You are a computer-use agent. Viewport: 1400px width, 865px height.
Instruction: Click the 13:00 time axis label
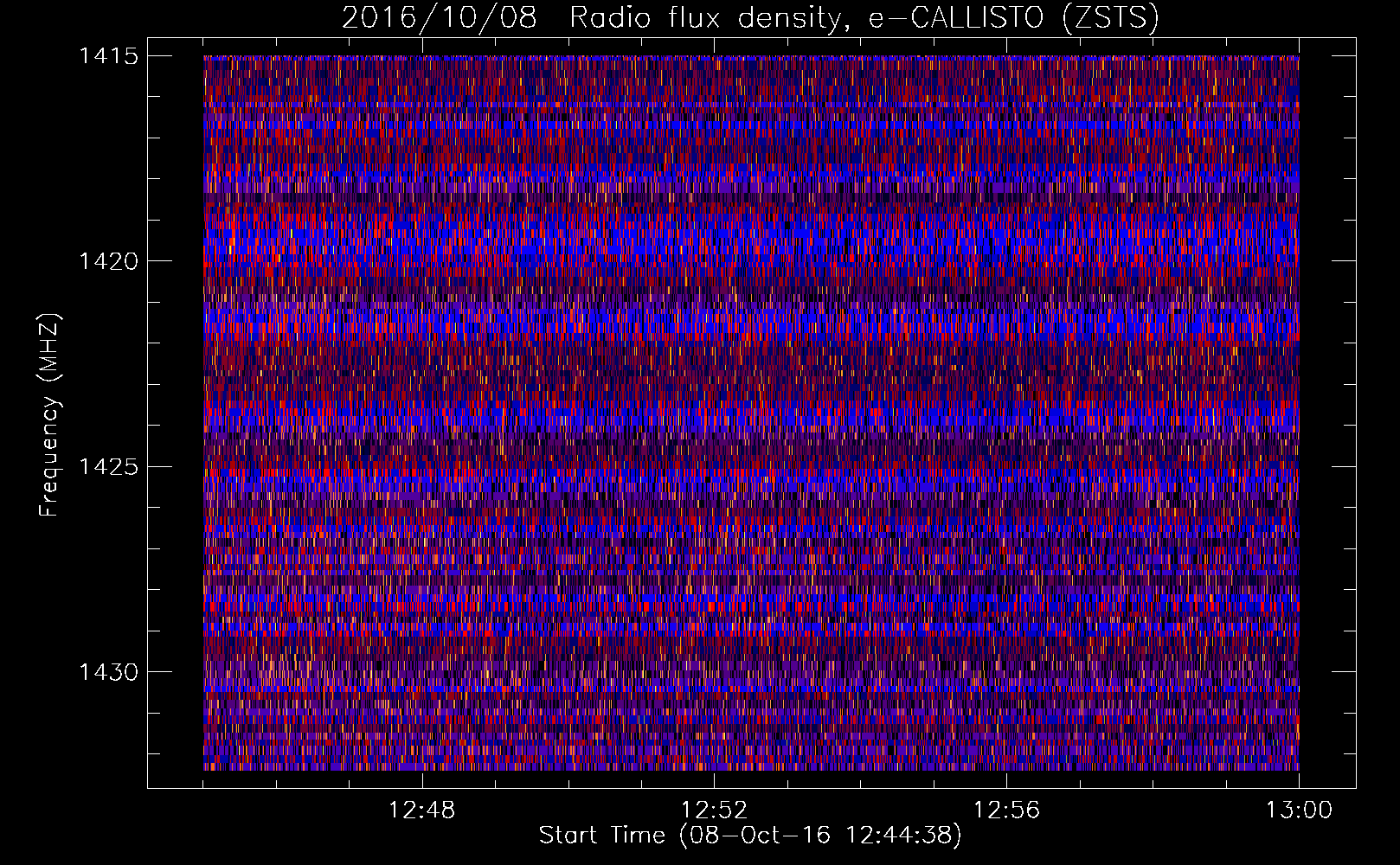1299,811
